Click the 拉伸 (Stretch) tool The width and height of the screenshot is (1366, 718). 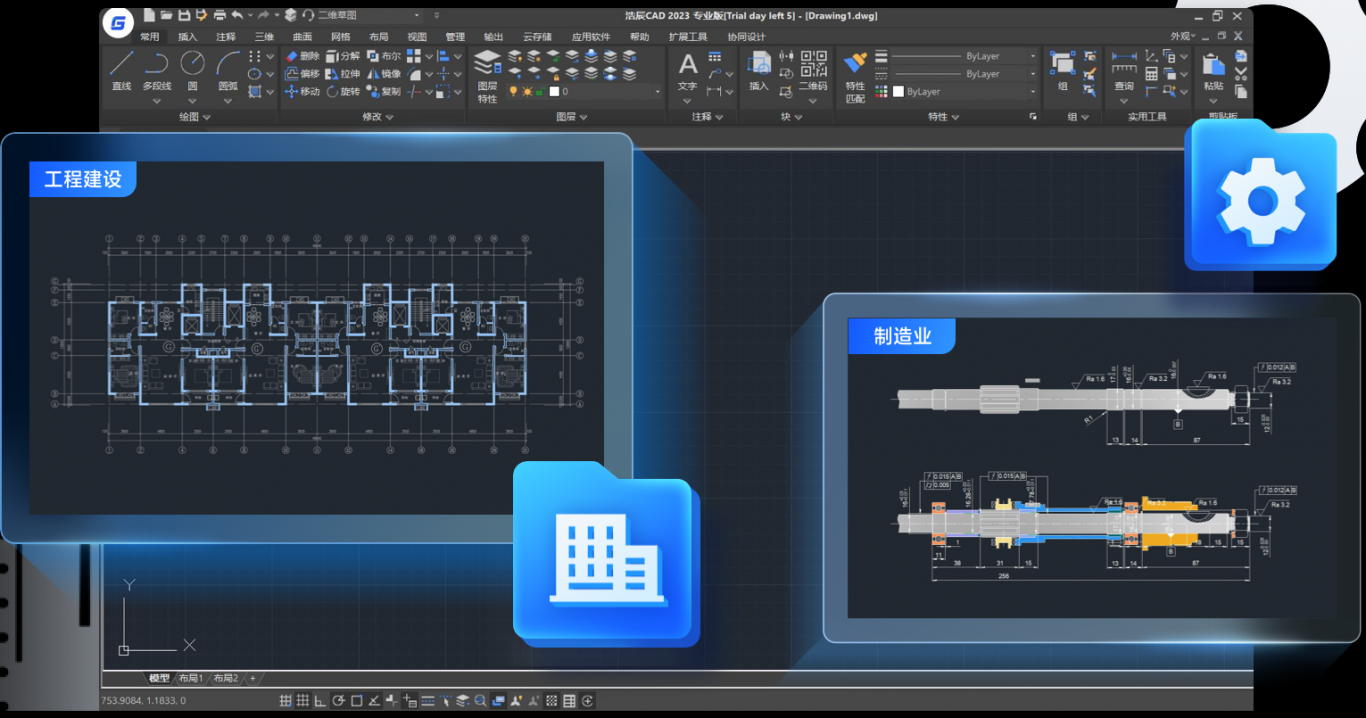[342, 74]
